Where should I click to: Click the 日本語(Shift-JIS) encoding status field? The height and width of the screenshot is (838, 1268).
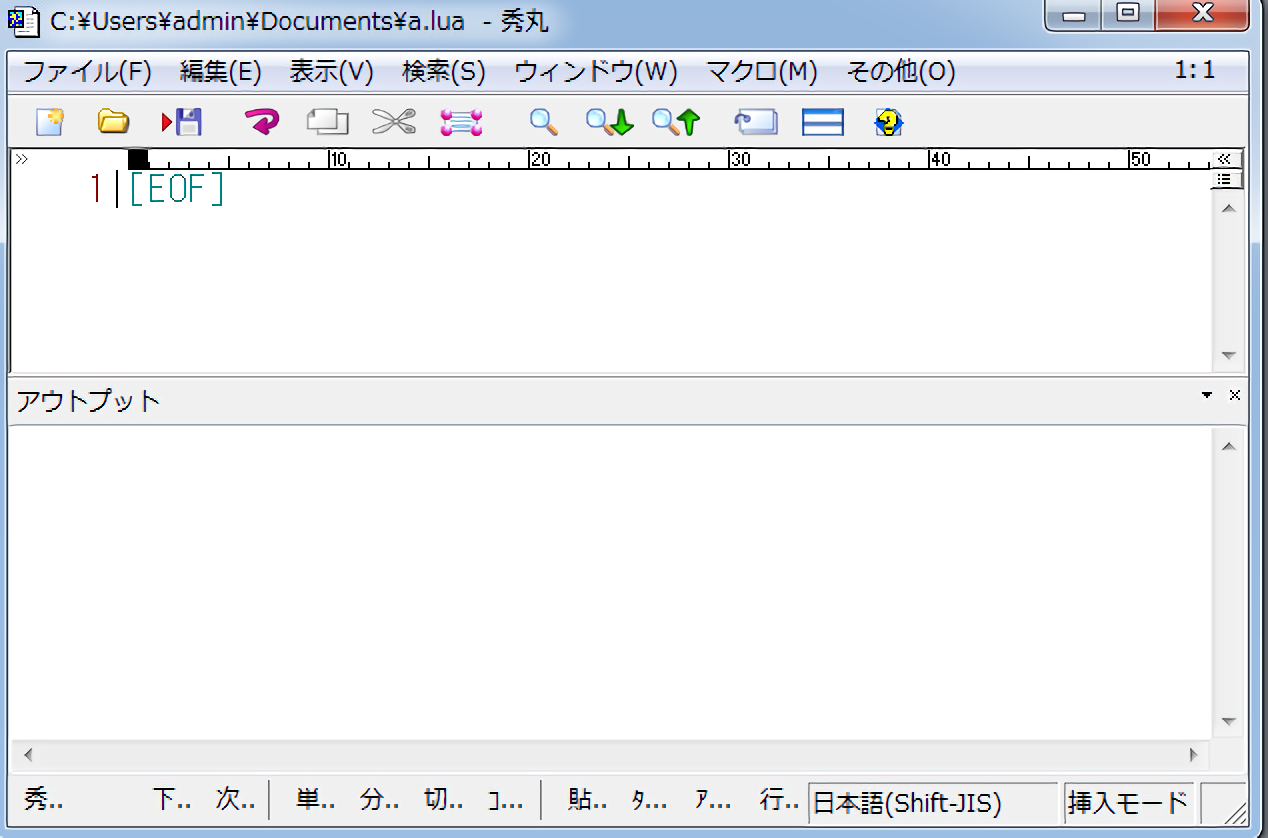(x=931, y=802)
